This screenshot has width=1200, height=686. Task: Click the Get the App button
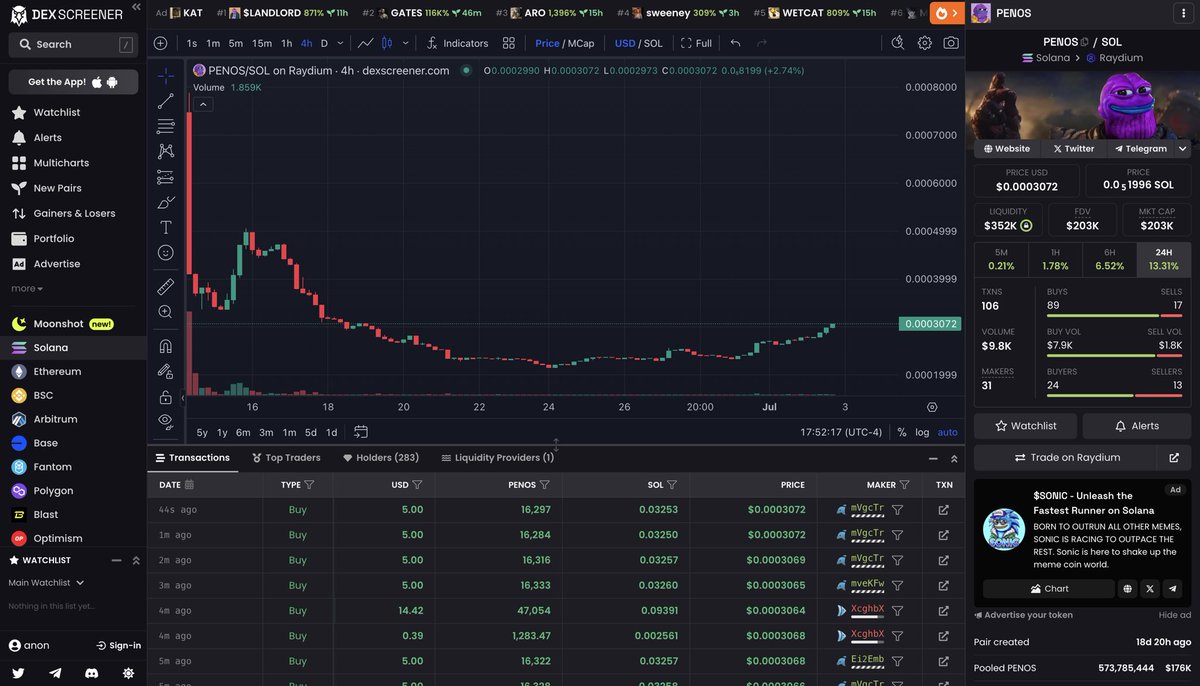tap(73, 82)
